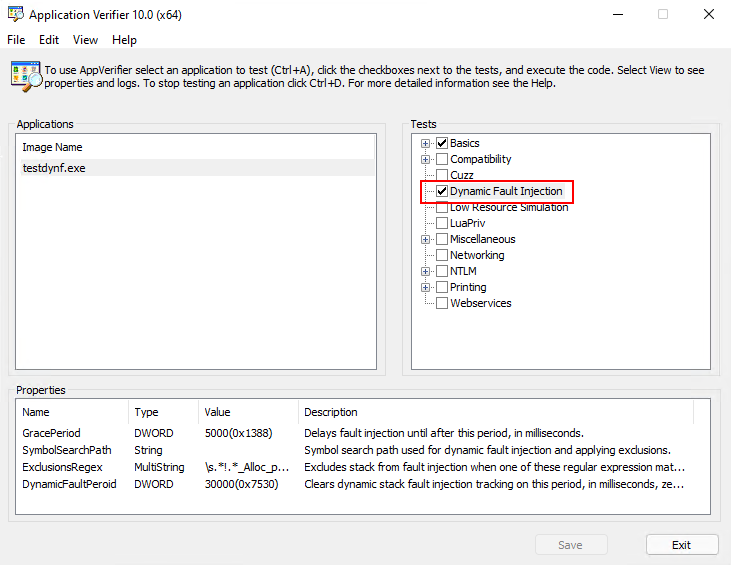Click the AppVerifier magnifier info icon
The height and width of the screenshot is (565, 731).
click(x=26, y=76)
